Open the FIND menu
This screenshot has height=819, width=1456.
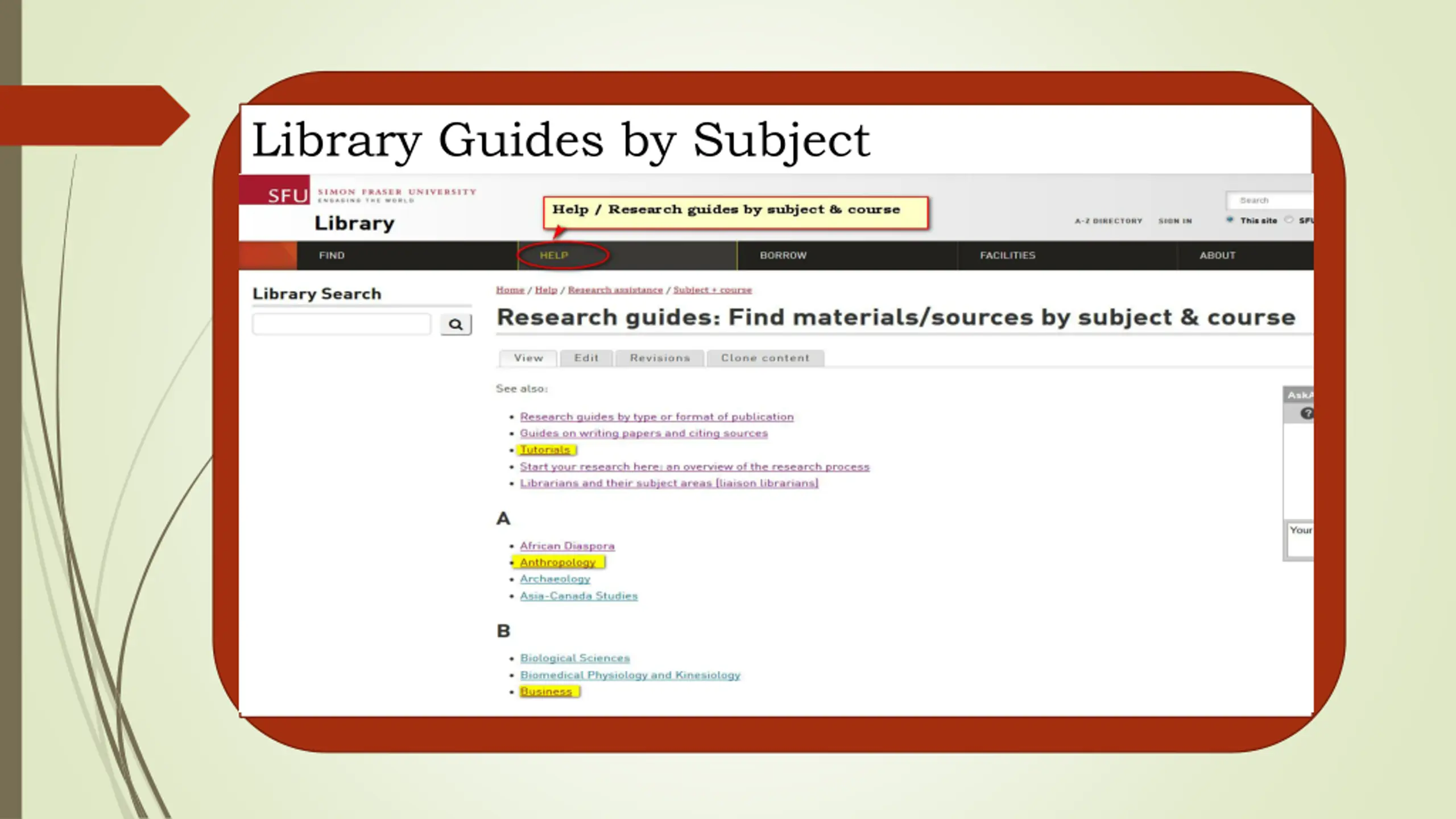332,255
